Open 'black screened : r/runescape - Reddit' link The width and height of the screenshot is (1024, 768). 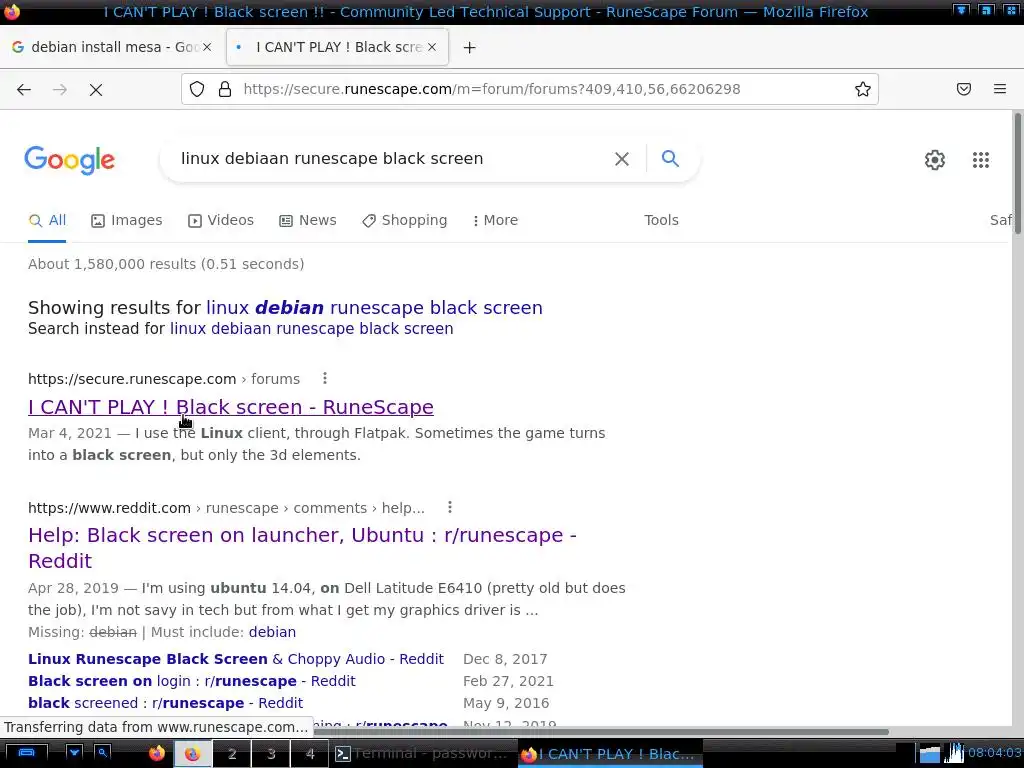click(165, 703)
